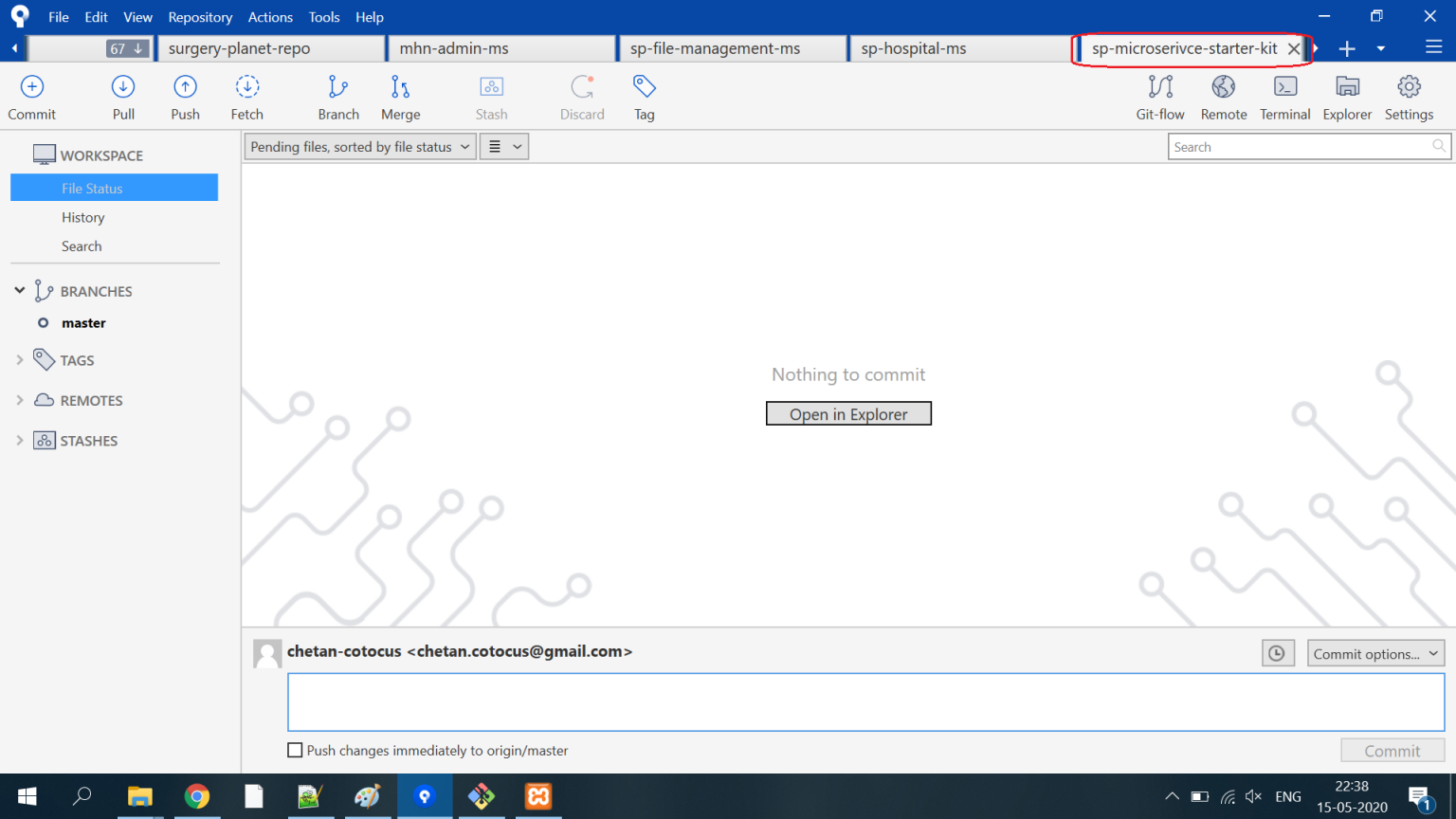Click the search magnifier icon
The width and height of the screenshot is (1456, 819).
coord(1439,146)
